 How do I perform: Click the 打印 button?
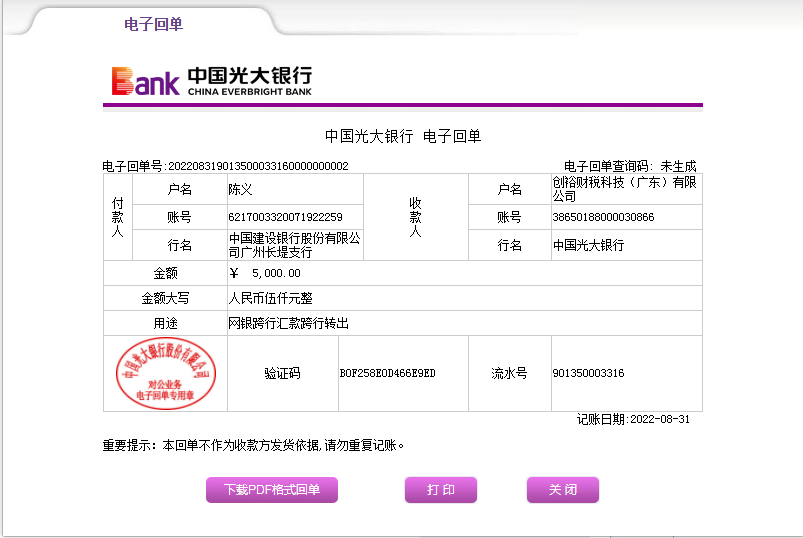441,490
